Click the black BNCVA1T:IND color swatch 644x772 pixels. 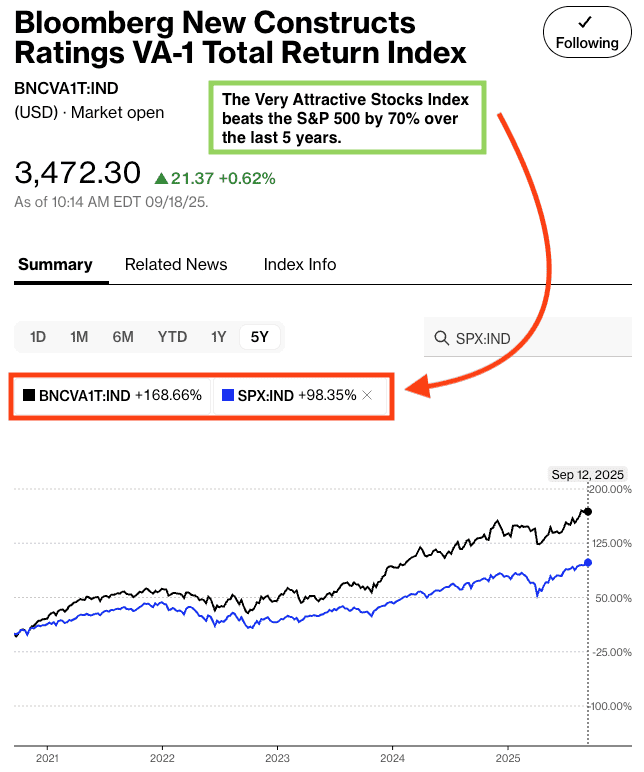29,396
